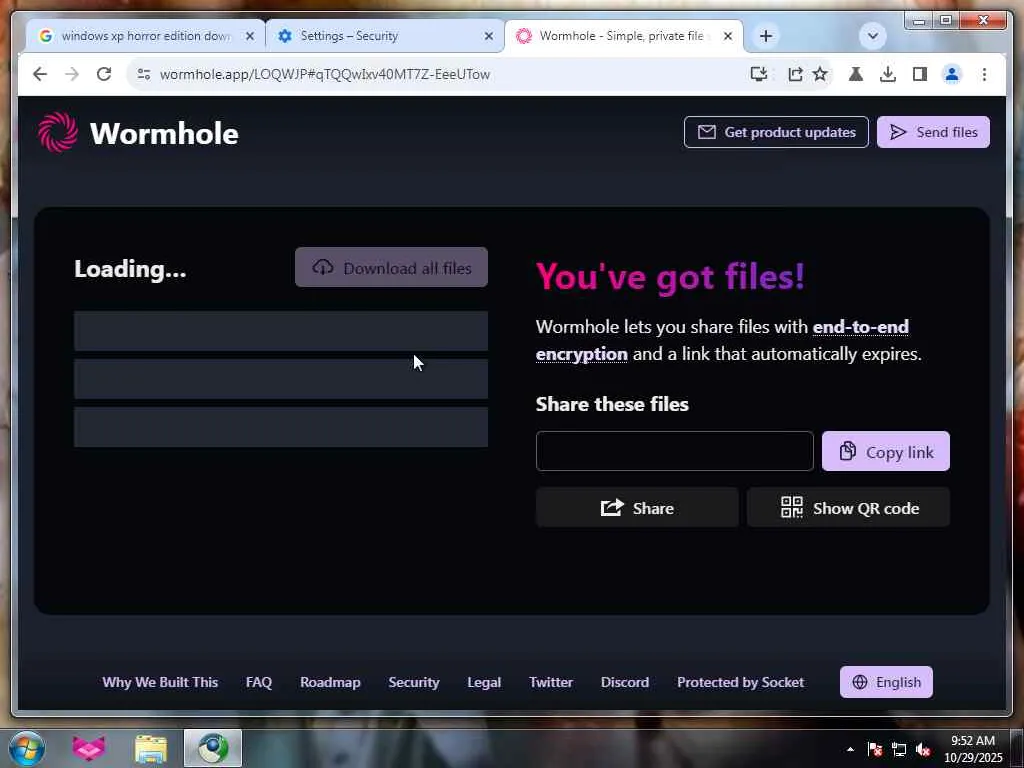Open the end-to-end encryption link

pyautogui.click(x=860, y=327)
